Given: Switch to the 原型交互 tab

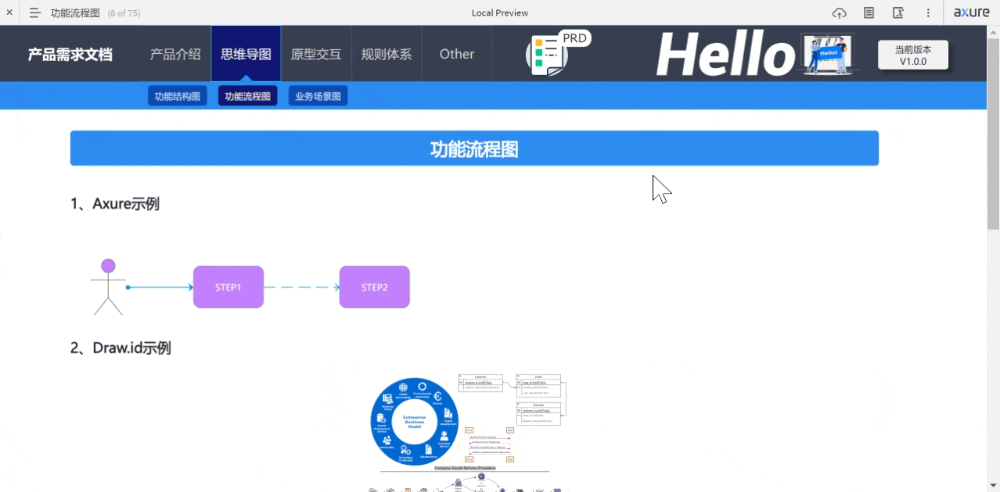Looking at the screenshot, I should click(x=316, y=54).
